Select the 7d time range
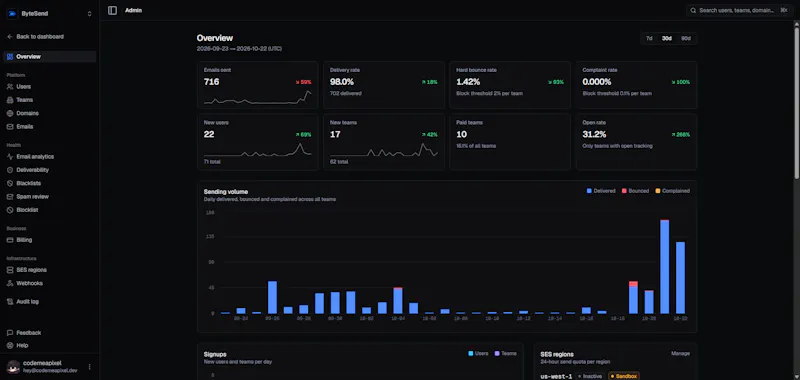The width and height of the screenshot is (800, 380). pos(649,38)
